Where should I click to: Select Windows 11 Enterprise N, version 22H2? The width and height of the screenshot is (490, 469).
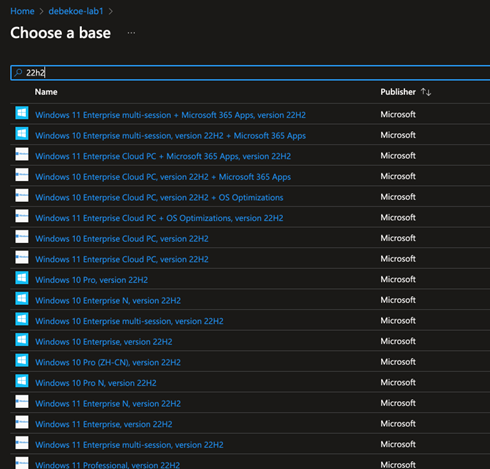pyautogui.click(x=108, y=403)
